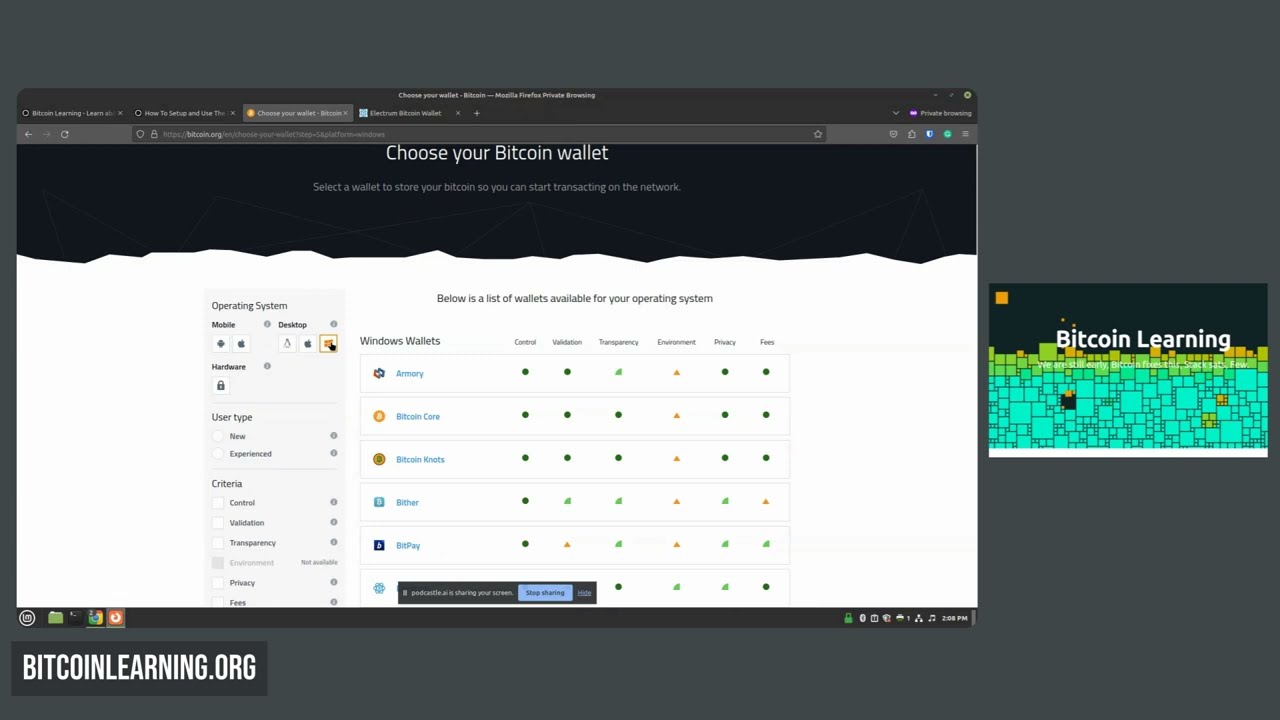Click the URL address bar
This screenshot has width=1280, height=720.
[480, 134]
